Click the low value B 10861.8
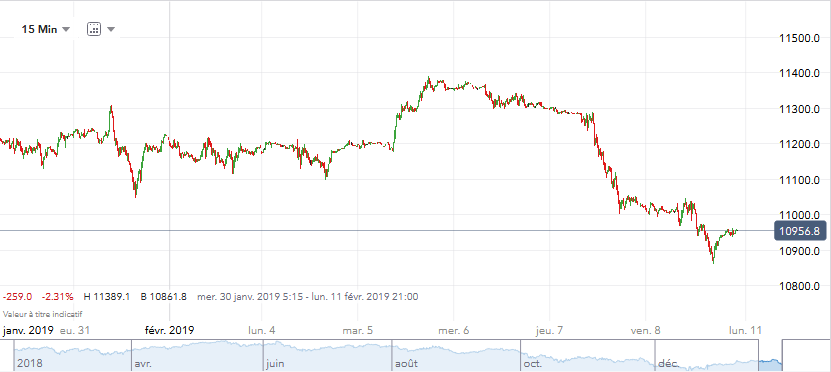Screen dimensions: 831x372 pyautogui.click(x=164, y=296)
